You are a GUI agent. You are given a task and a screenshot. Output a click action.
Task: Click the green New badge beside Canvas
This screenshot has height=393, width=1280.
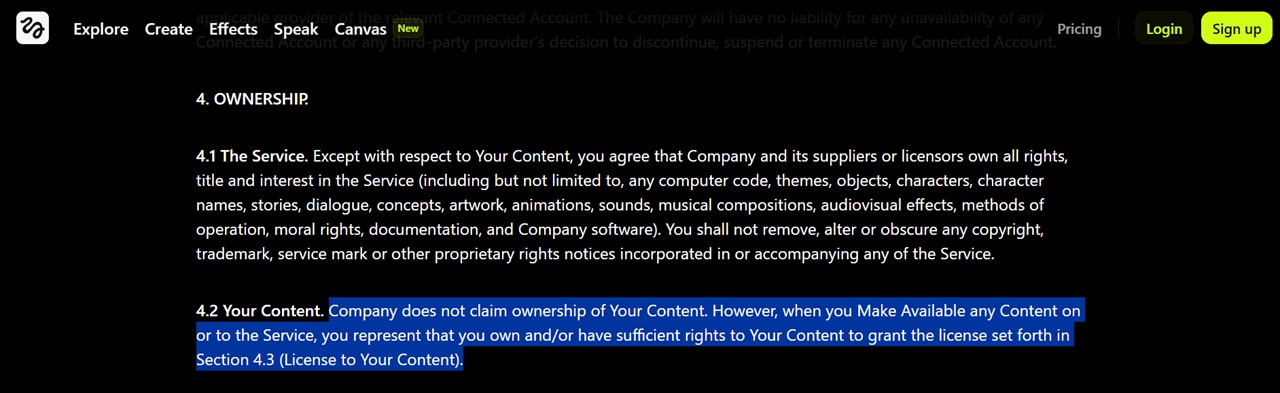pos(408,28)
